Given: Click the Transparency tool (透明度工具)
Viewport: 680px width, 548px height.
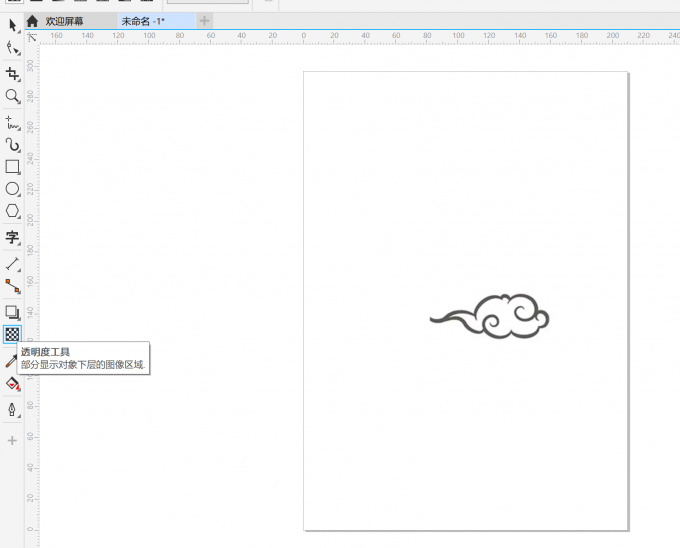Looking at the screenshot, I should 12,335.
